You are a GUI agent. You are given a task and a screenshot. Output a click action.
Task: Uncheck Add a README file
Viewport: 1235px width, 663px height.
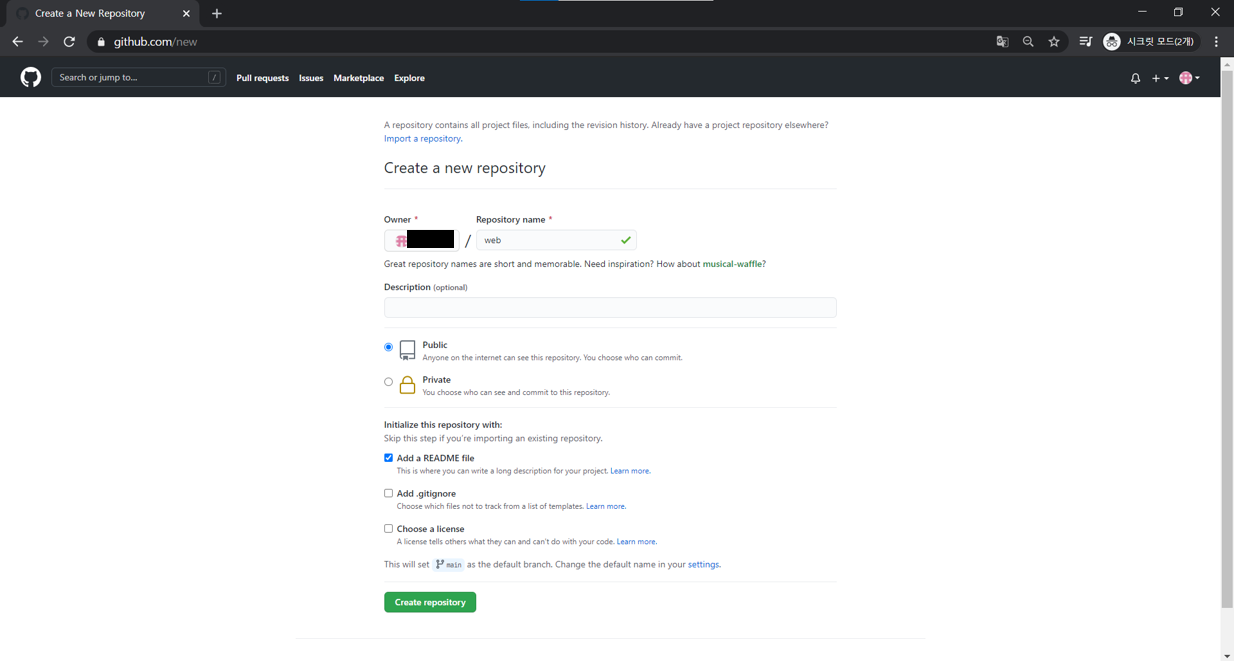point(389,458)
